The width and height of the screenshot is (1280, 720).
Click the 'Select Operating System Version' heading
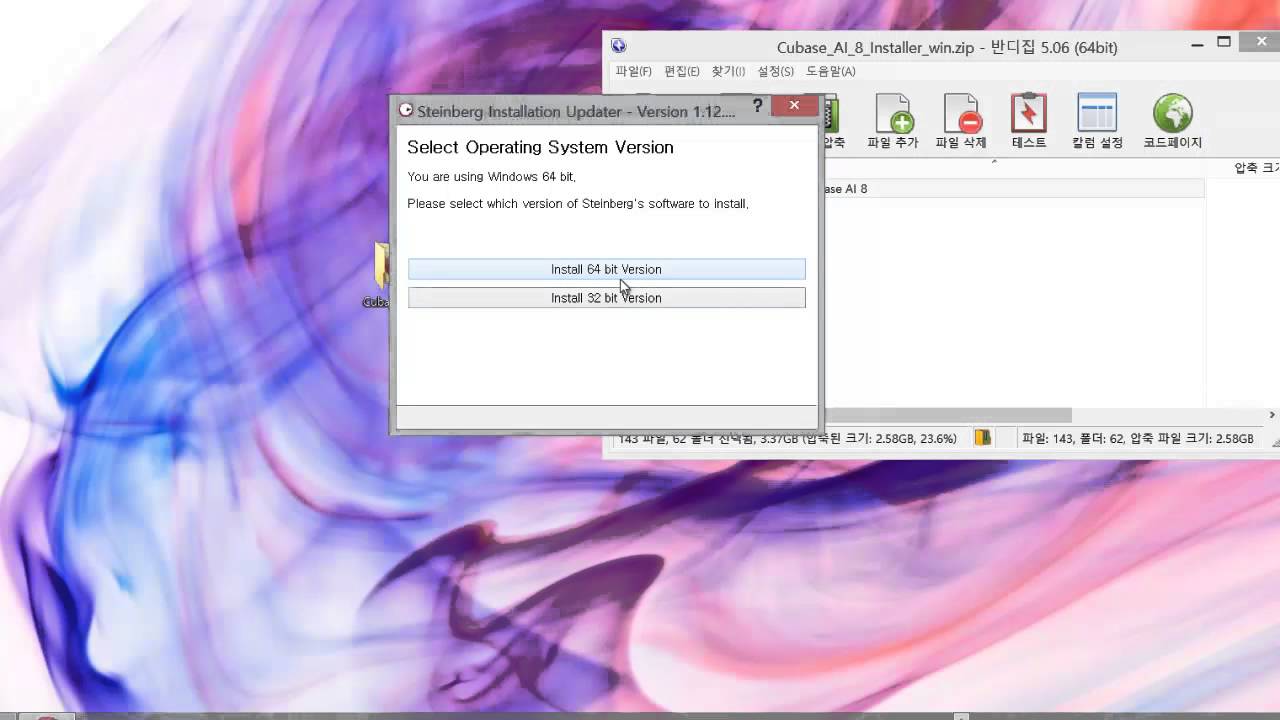540,147
